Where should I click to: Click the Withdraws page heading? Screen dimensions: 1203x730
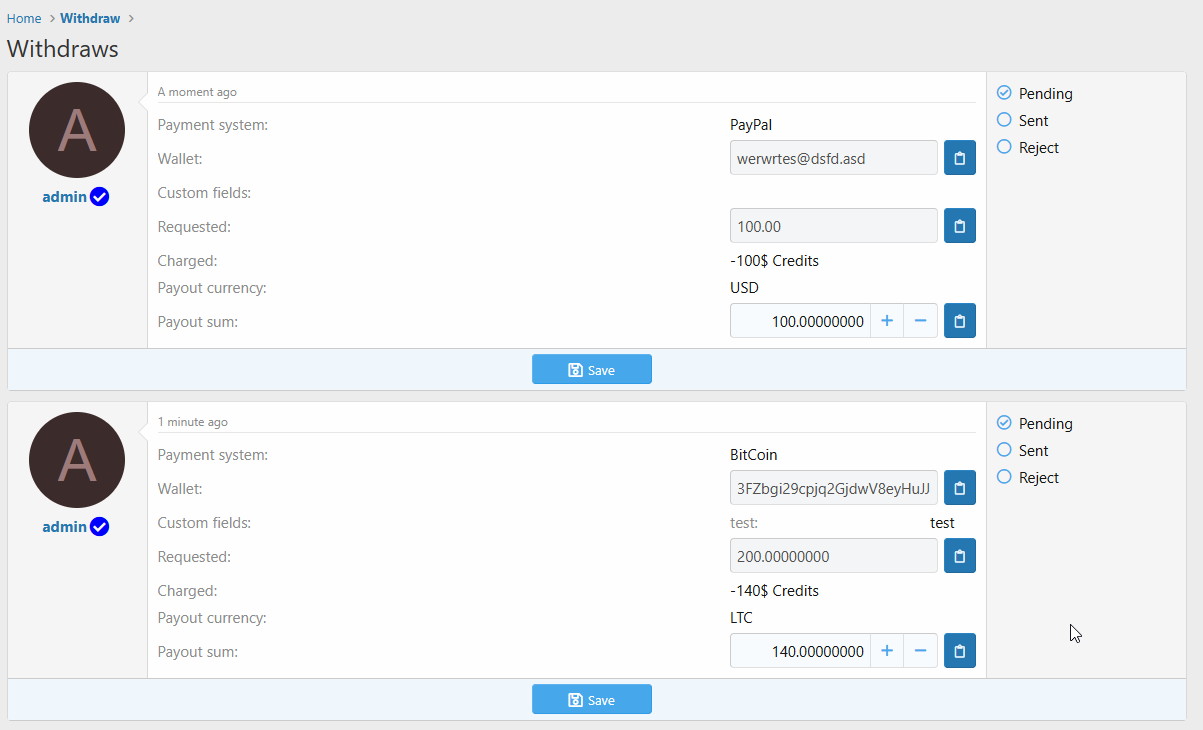tap(63, 48)
